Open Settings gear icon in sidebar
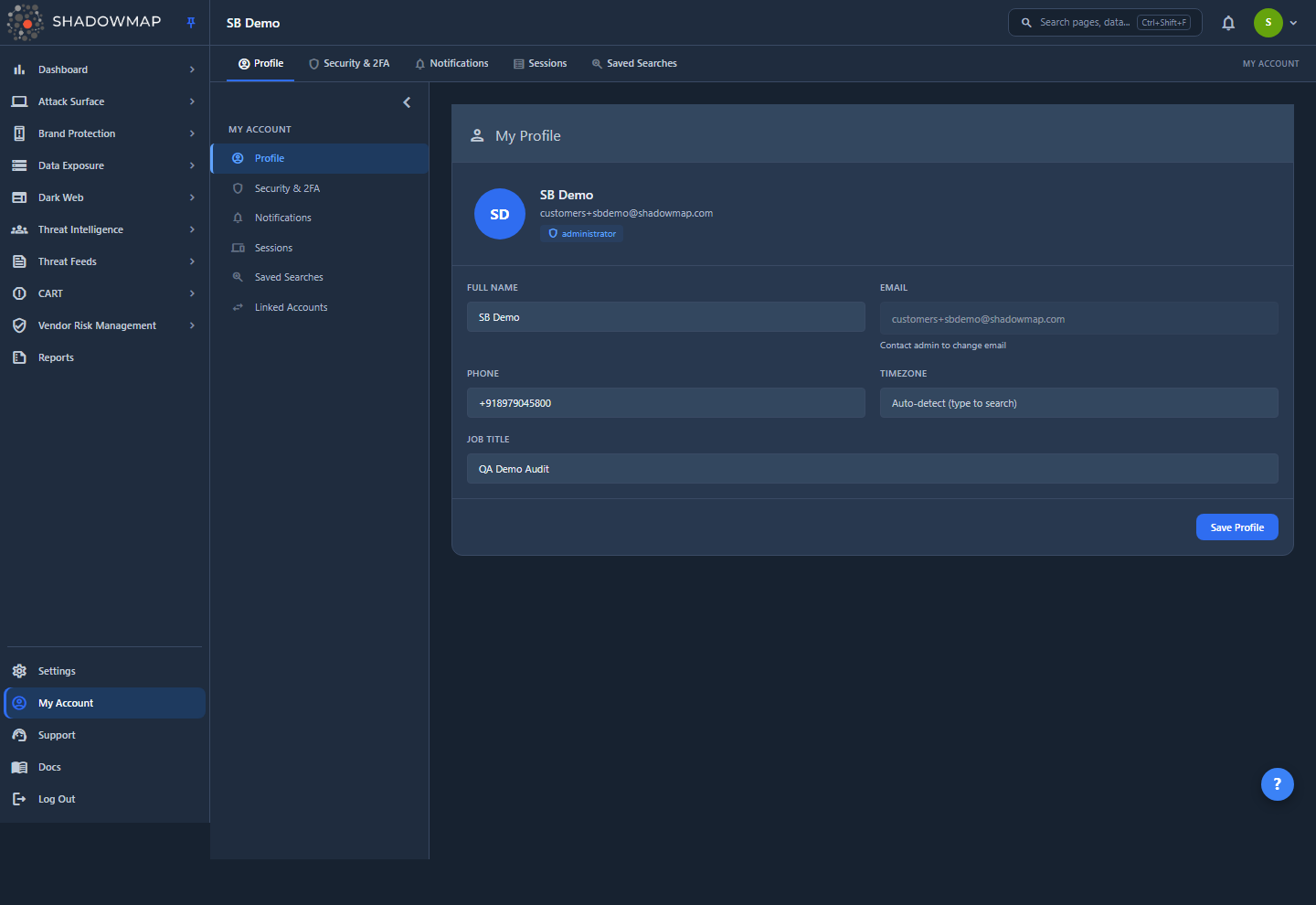 tap(19, 671)
